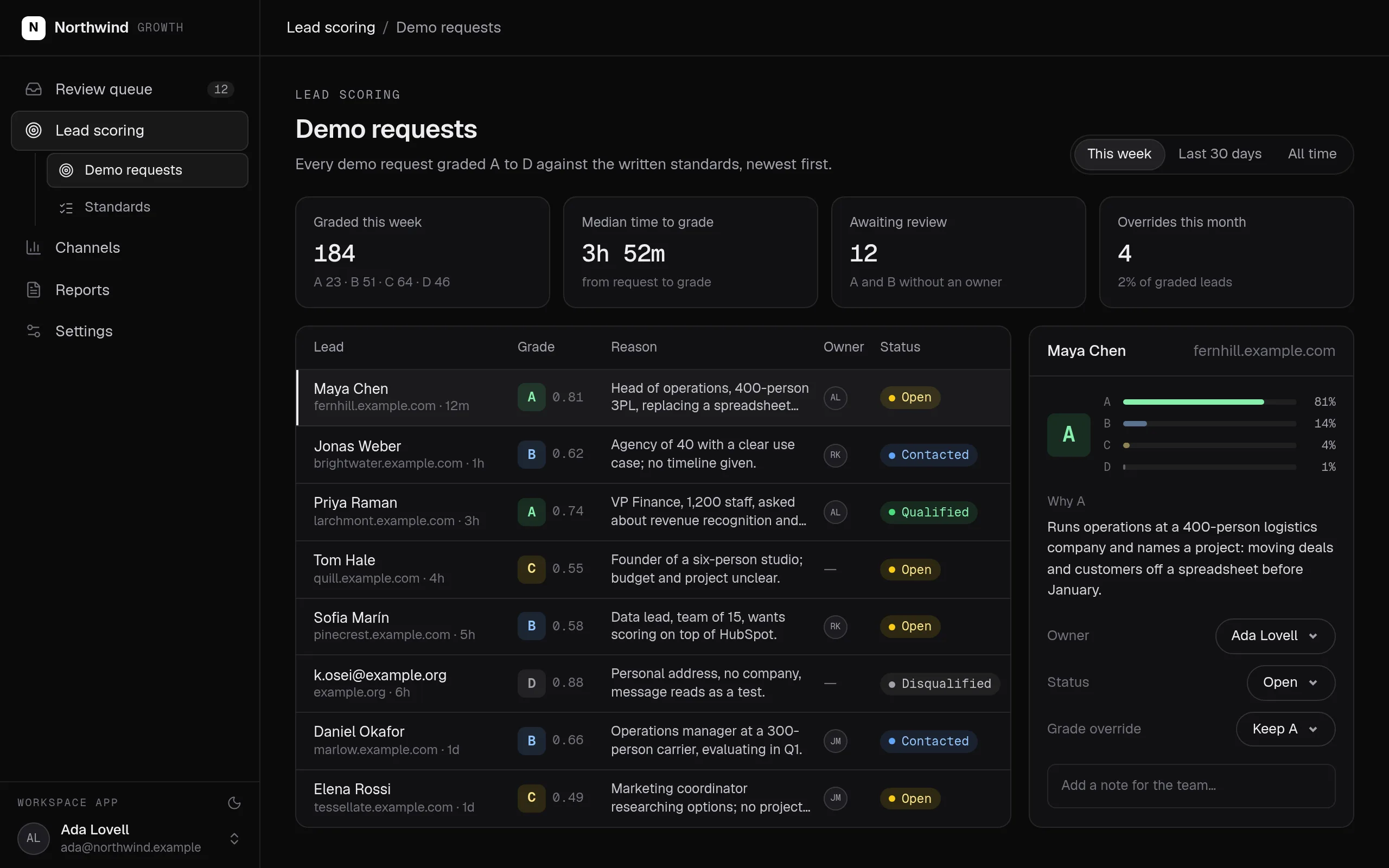Open the Awaiting review card
This screenshot has width=1389, height=868.
(x=958, y=252)
